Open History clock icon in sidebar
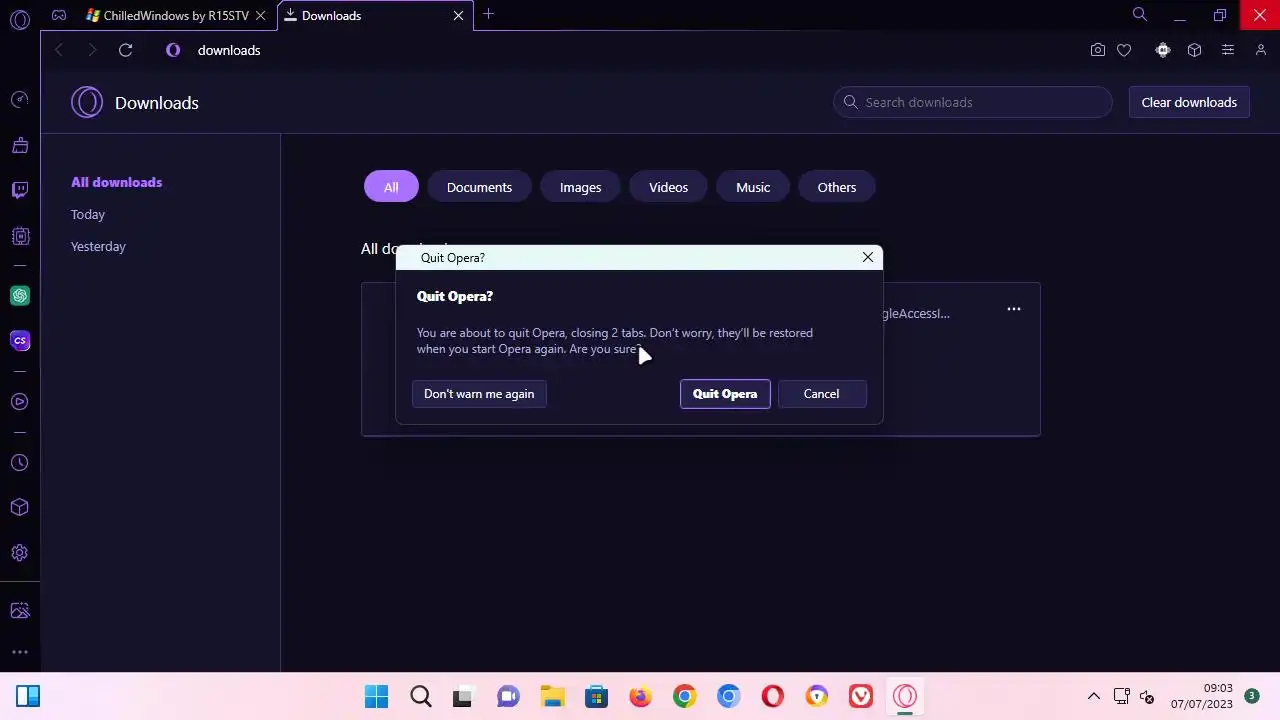Image resolution: width=1280 pixels, height=720 pixels. [x=19, y=463]
